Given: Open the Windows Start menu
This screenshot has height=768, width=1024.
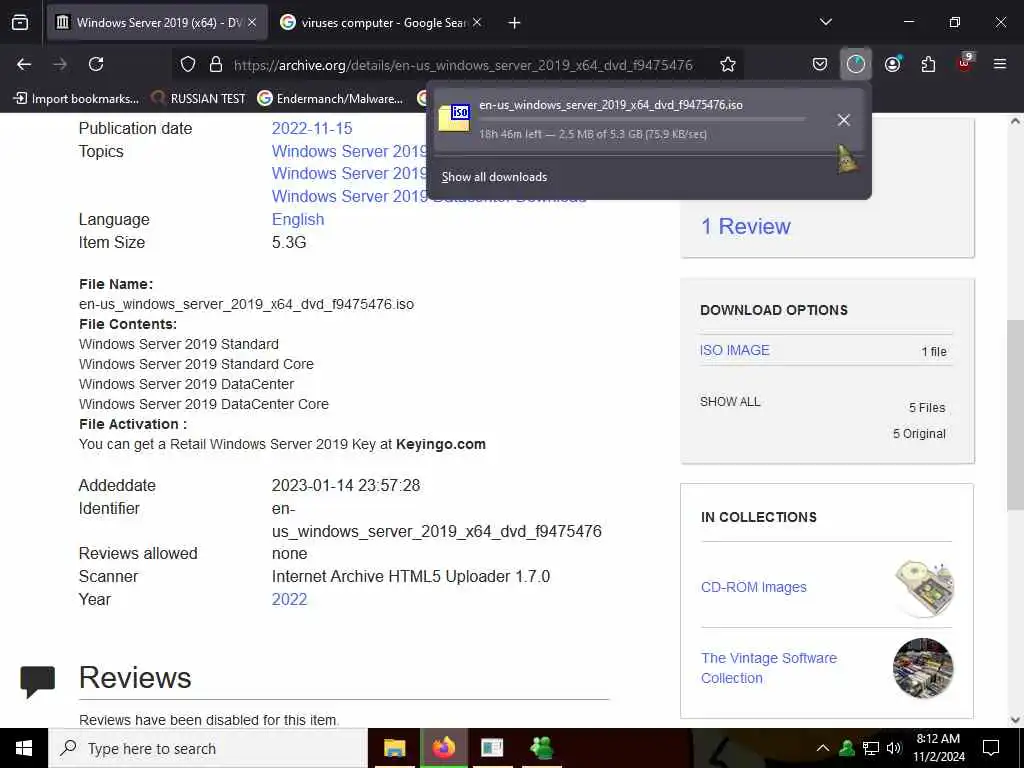Looking at the screenshot, I should click(x=24, y=748).
